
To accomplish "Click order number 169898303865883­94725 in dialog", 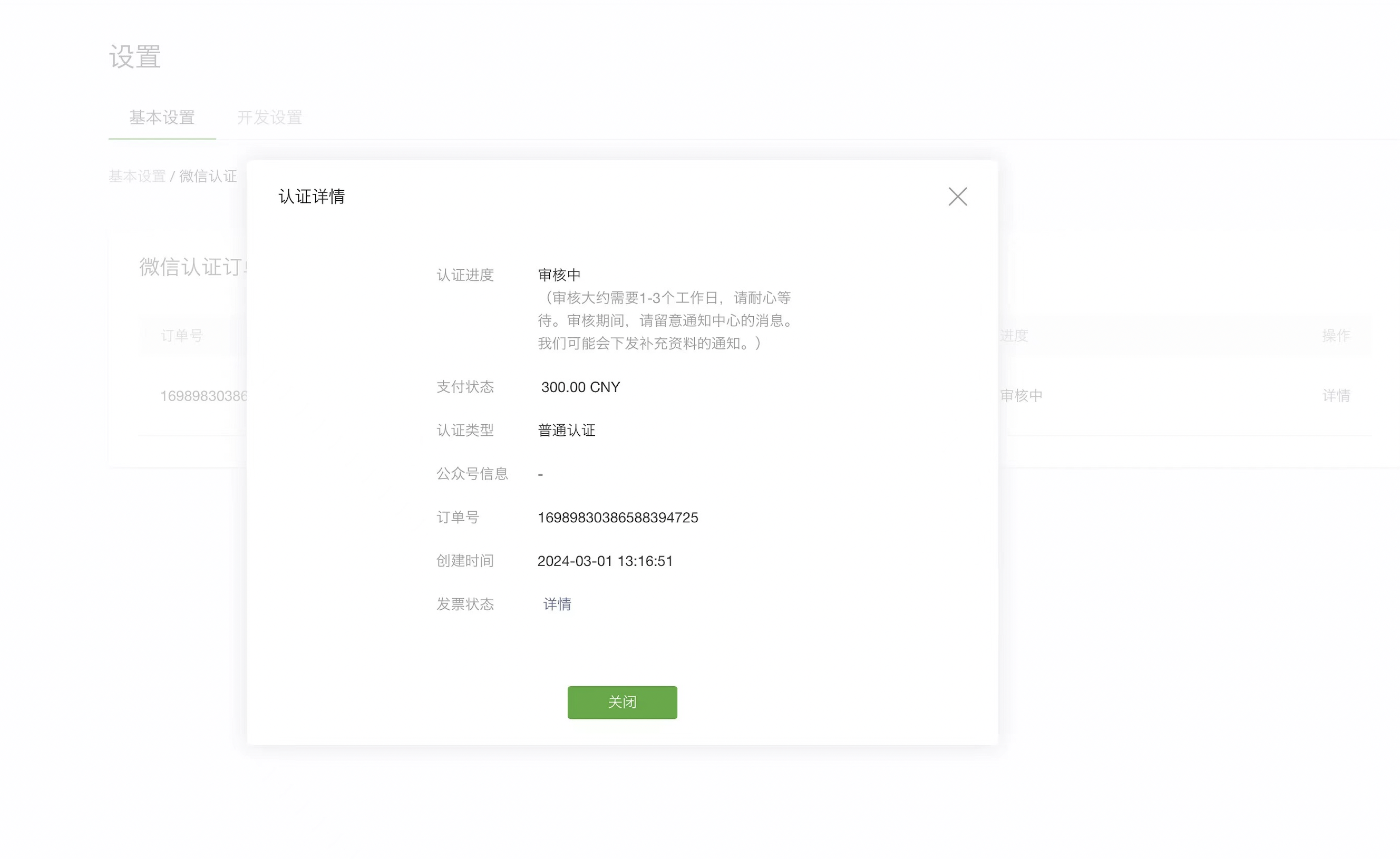I will click(618, 518).
